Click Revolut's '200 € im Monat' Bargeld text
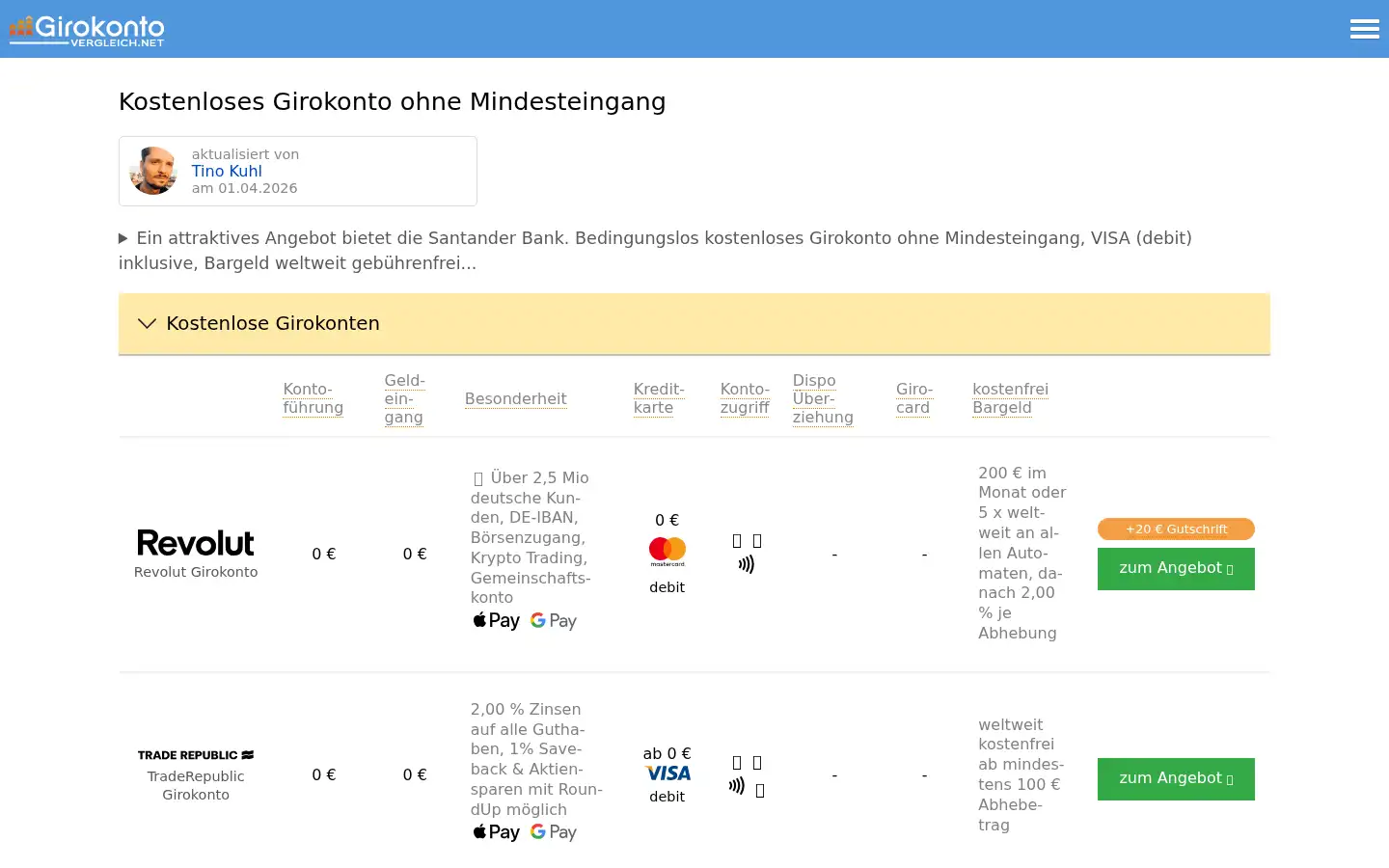Screen dimensions: 1389x868 (x=1022, y=553)
